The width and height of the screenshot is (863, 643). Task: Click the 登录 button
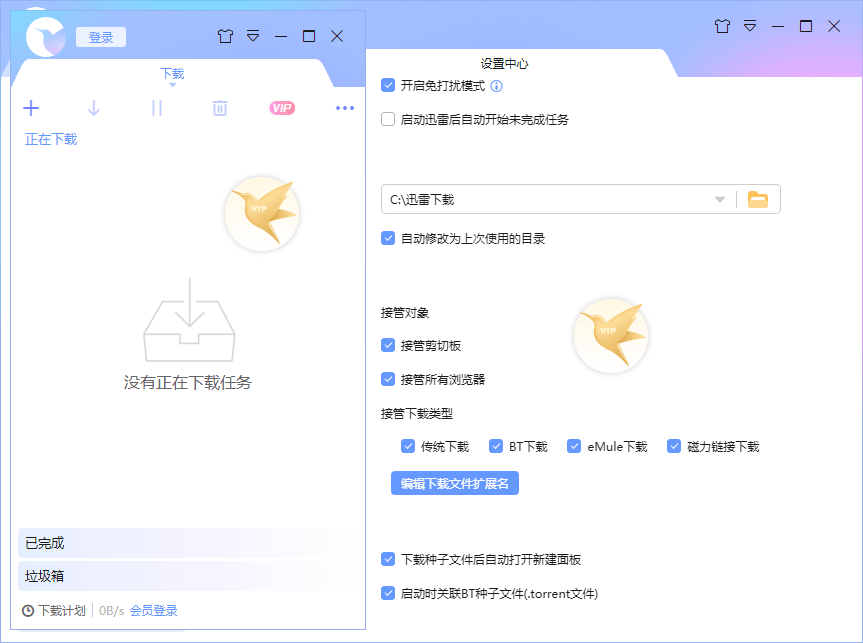pyautogui.click(x=101, y=37)
